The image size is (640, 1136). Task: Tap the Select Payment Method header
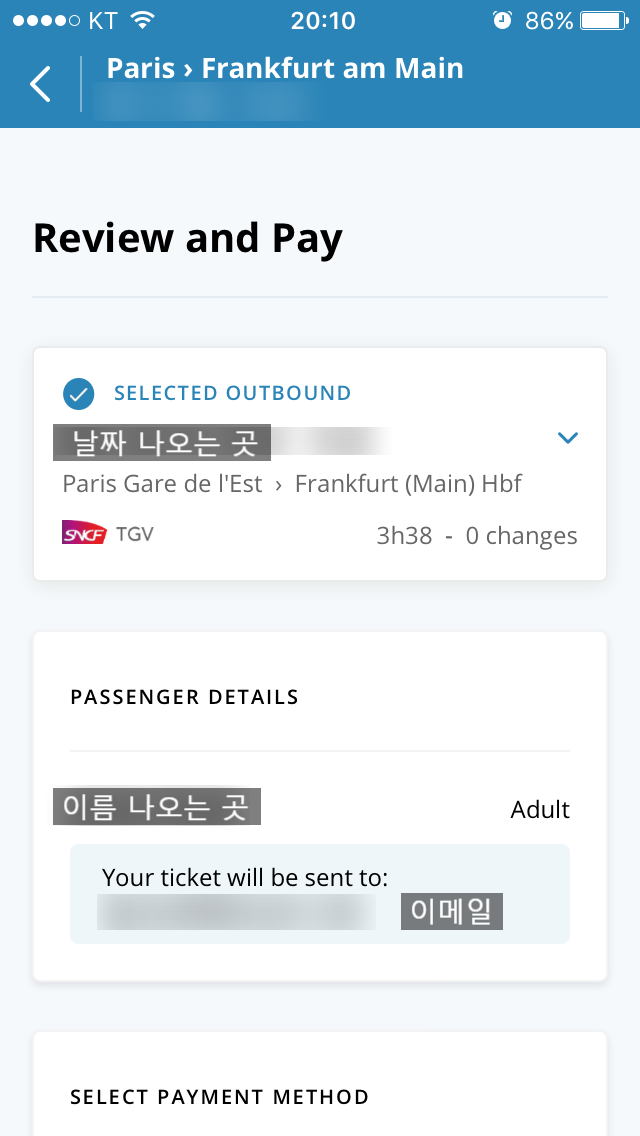[220, 1097]
